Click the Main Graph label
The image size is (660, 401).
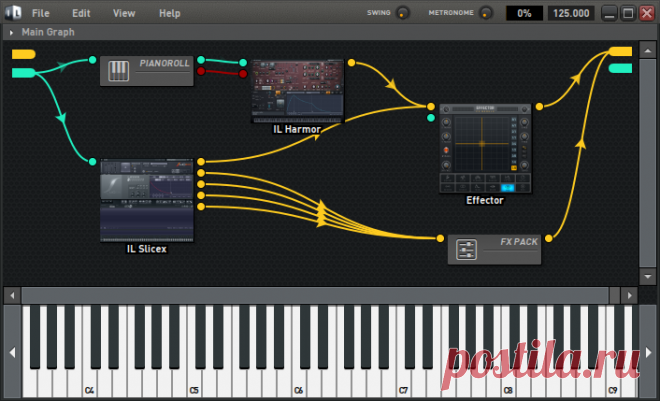click(48, 32)
